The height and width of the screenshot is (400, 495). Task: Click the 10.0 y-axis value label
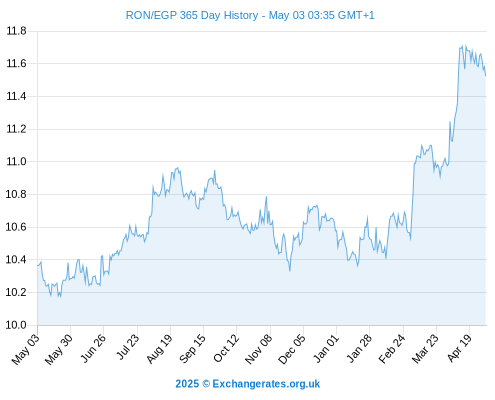pos(16,325)
